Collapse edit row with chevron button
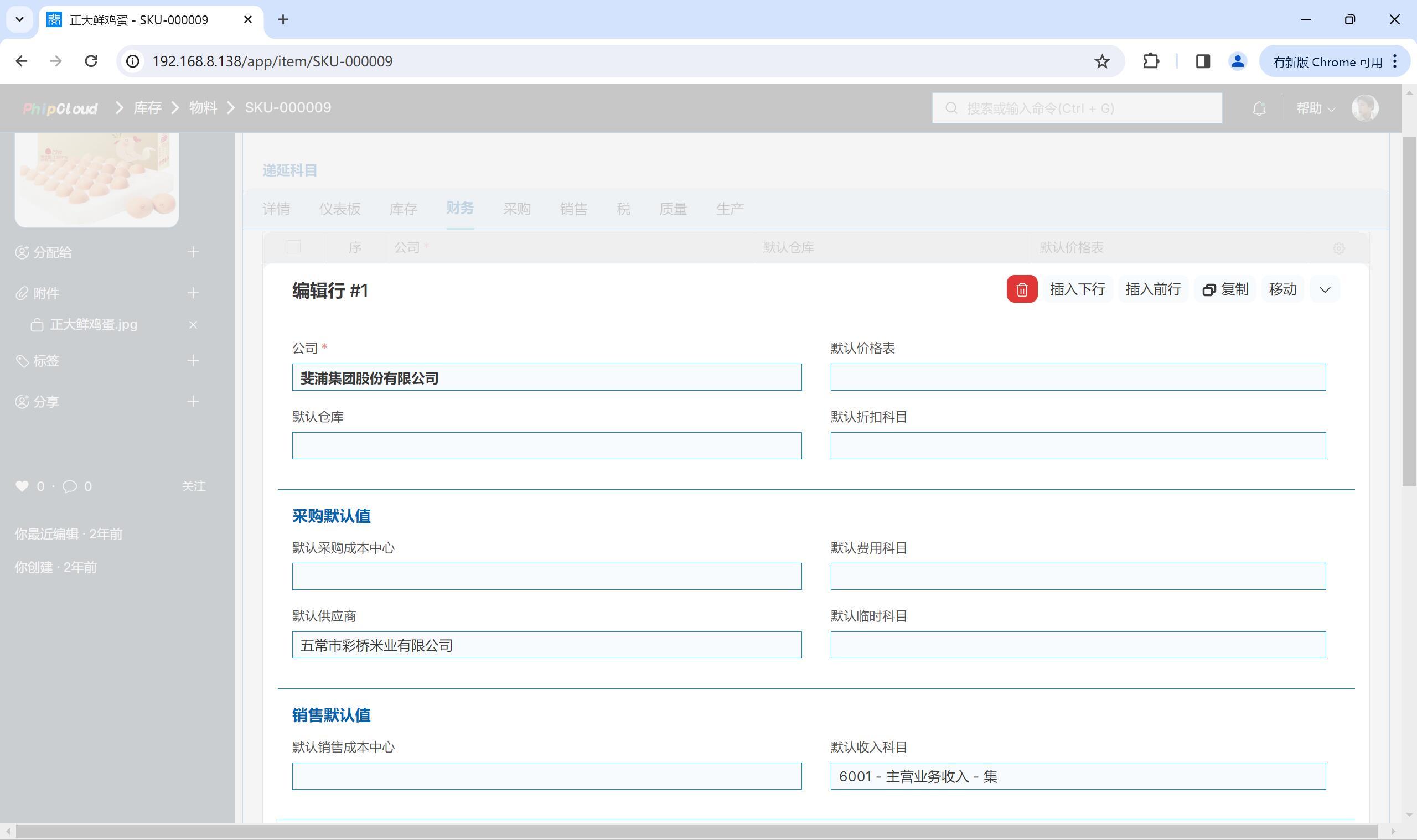 (1324, 289)
